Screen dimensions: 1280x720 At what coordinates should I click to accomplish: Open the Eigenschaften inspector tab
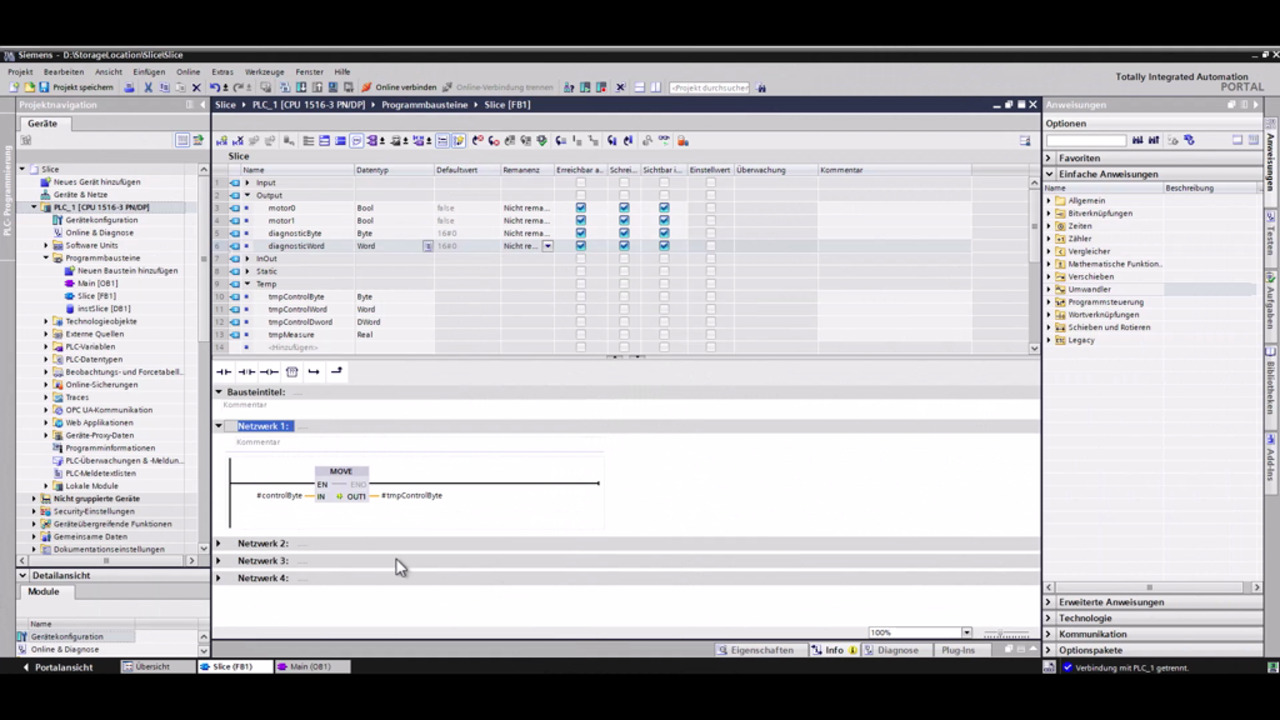[x=755, y=650]
